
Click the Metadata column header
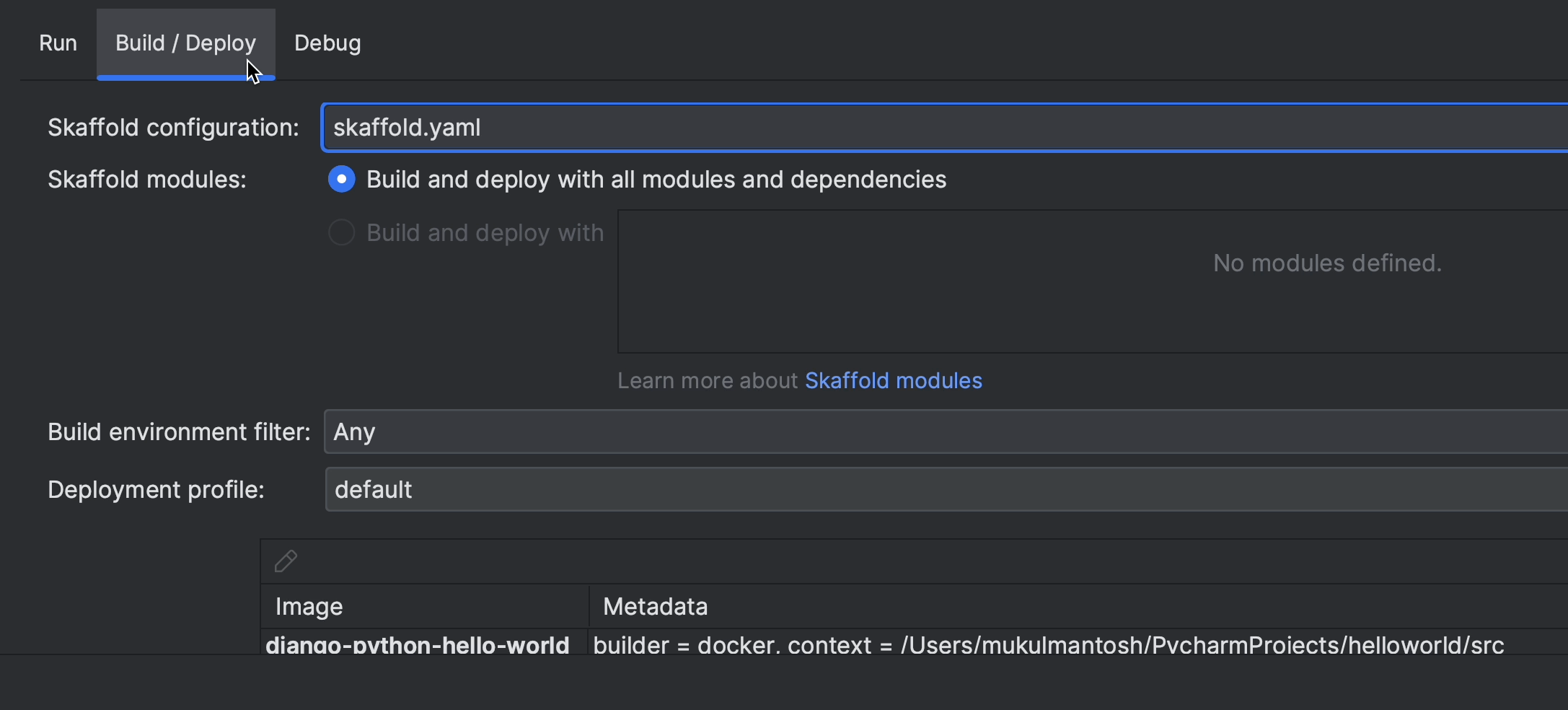click(1079, 606)
